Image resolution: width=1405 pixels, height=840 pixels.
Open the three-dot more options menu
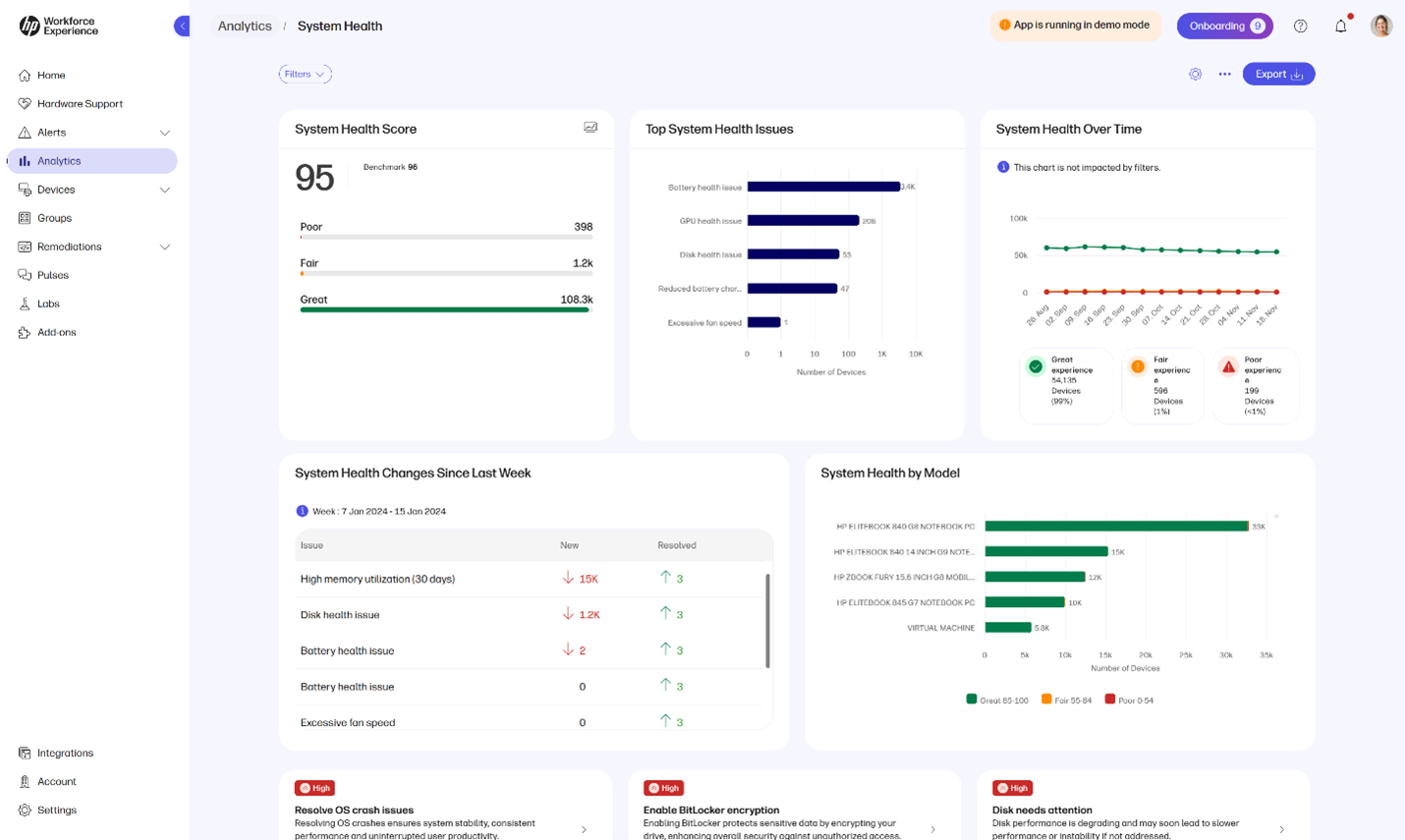pyautogui.click(x=1224, y=75)
